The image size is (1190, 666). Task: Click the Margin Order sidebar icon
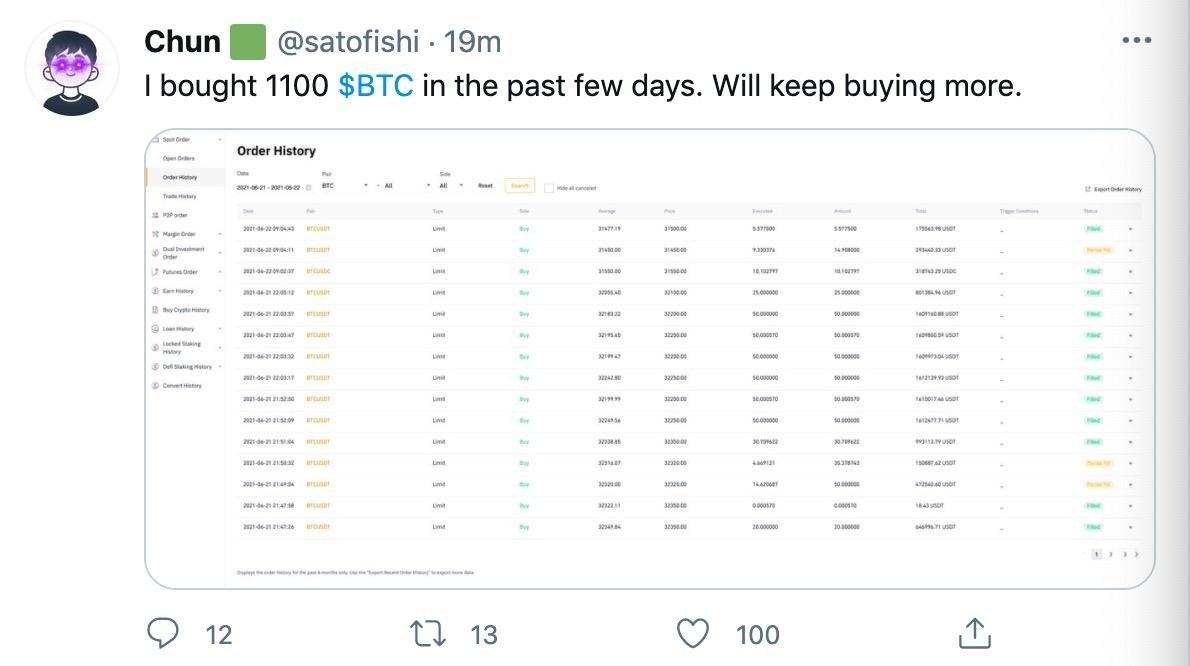pos(155,233)
